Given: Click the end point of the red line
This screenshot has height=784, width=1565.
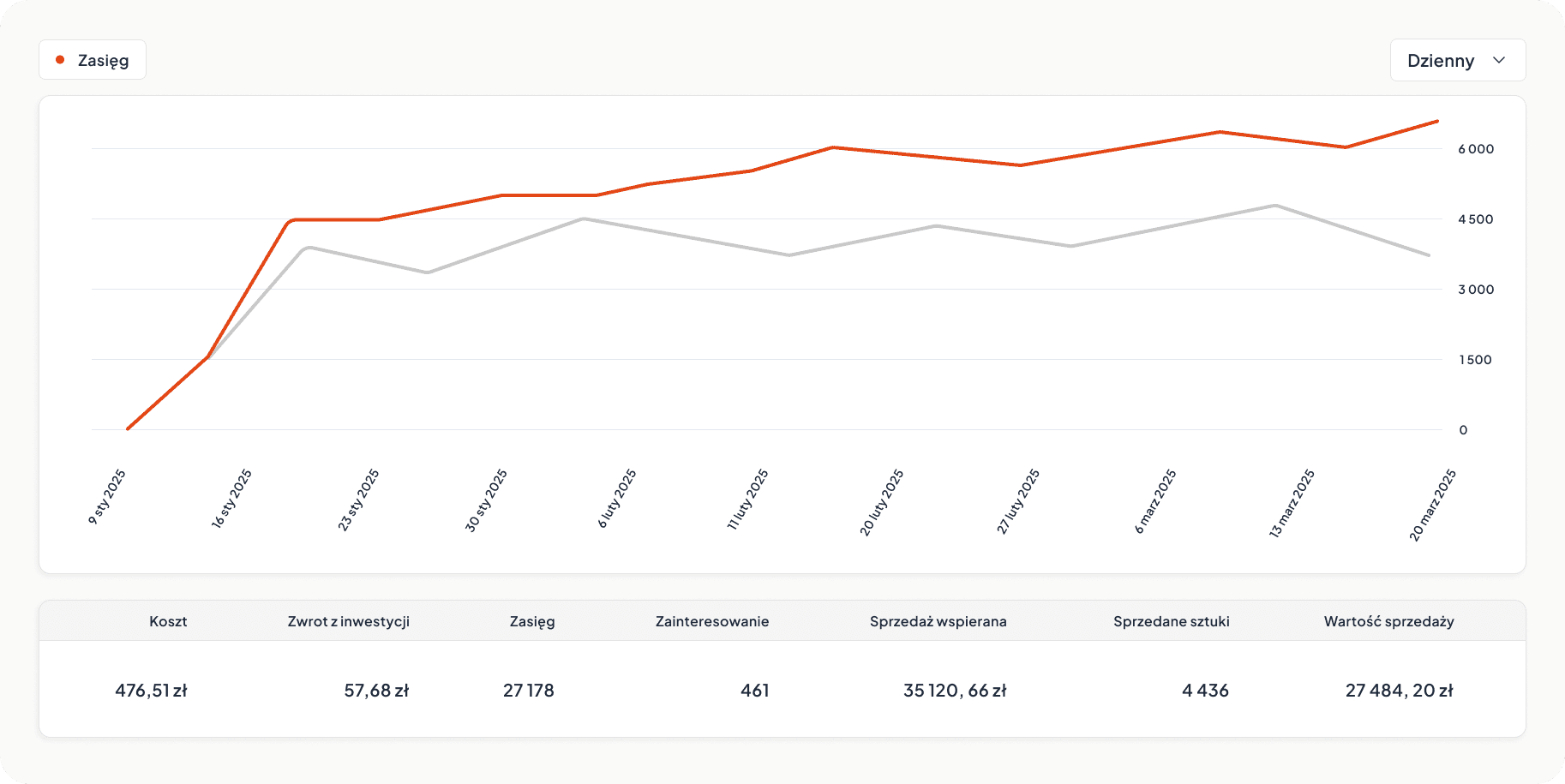Looking at the screenshot, I should click(x=1437, y=122).
